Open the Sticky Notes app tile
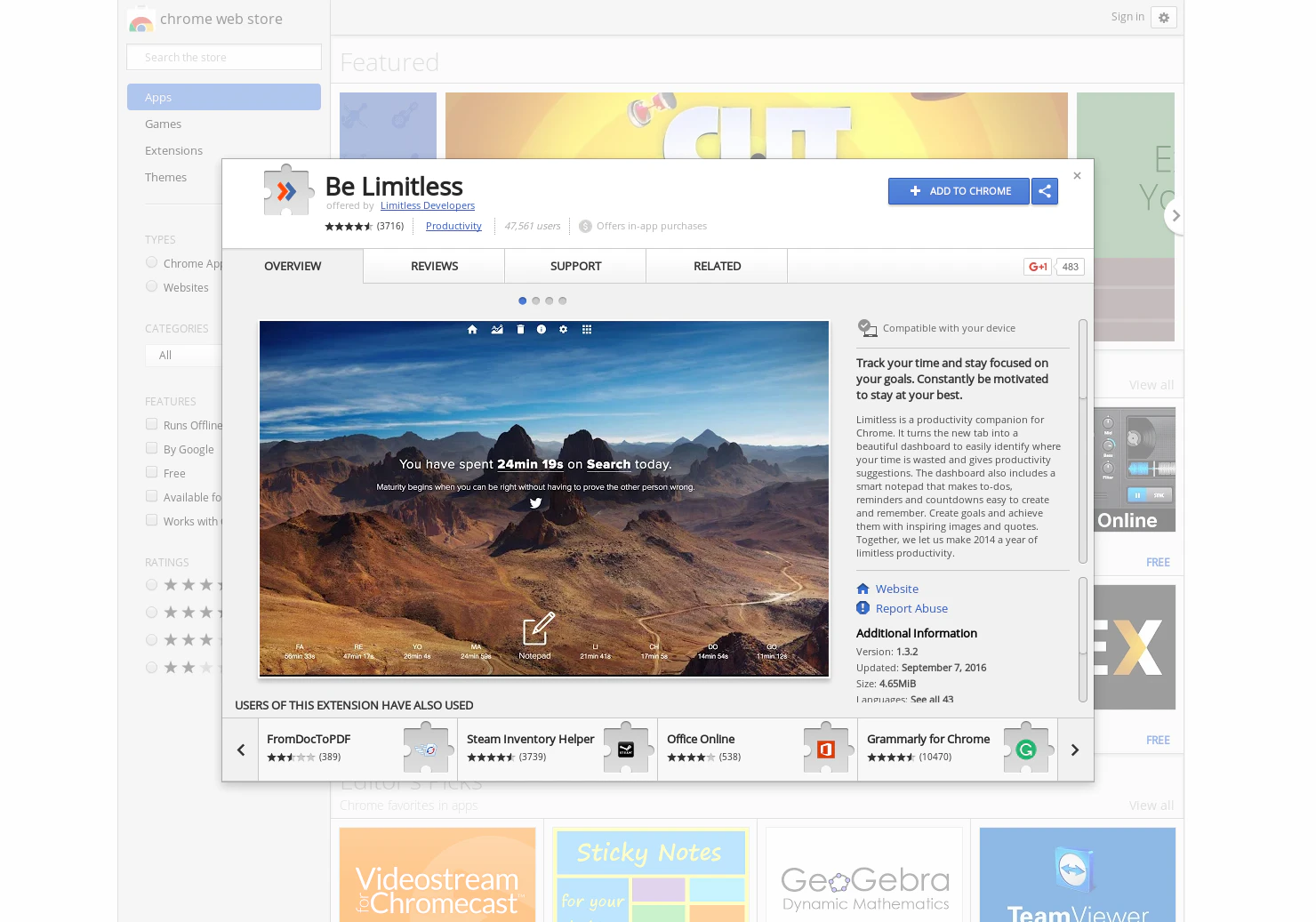Screen dimensions: 1316x922 651,875
